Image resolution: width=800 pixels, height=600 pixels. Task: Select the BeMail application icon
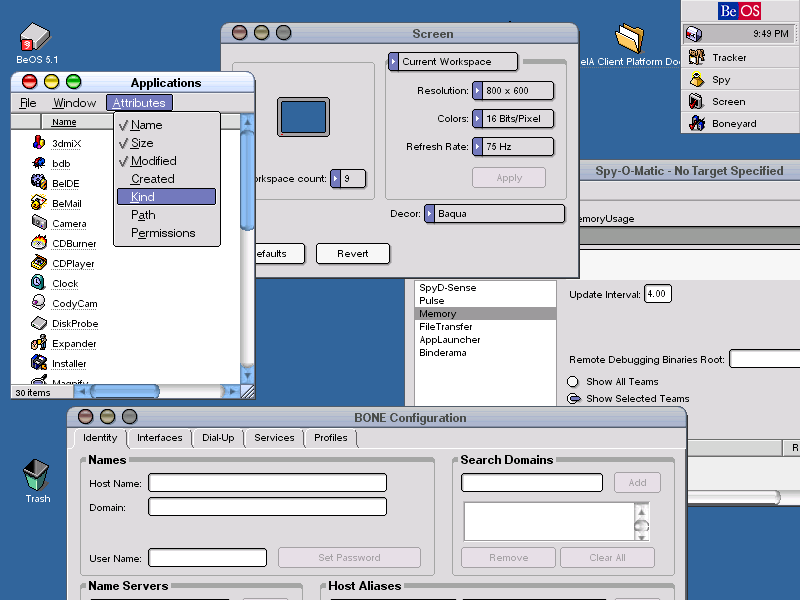(x=39, y=203)
